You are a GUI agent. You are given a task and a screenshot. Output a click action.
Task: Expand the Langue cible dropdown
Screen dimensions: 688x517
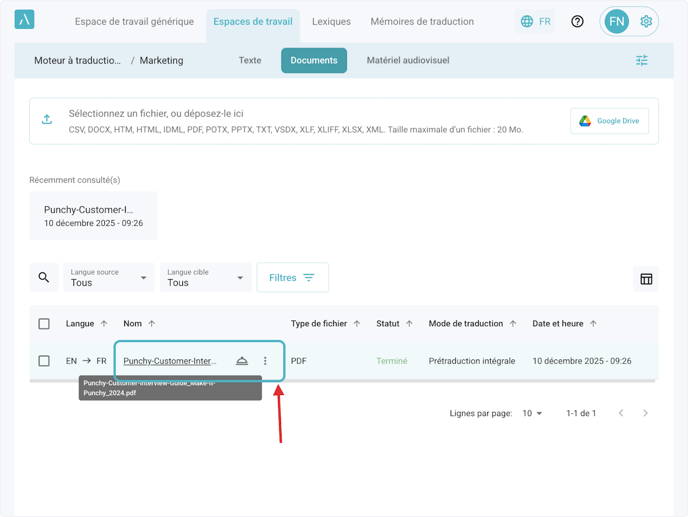[205, 278]
